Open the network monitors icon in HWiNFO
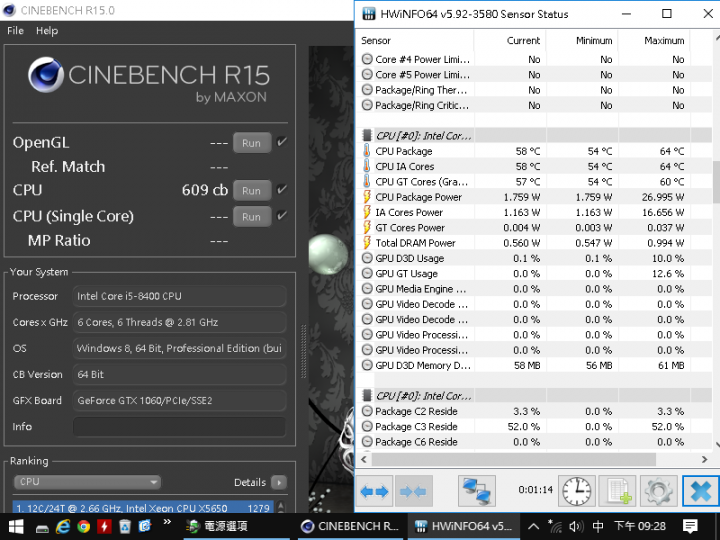The image size is (720, 540). (477, 491)
